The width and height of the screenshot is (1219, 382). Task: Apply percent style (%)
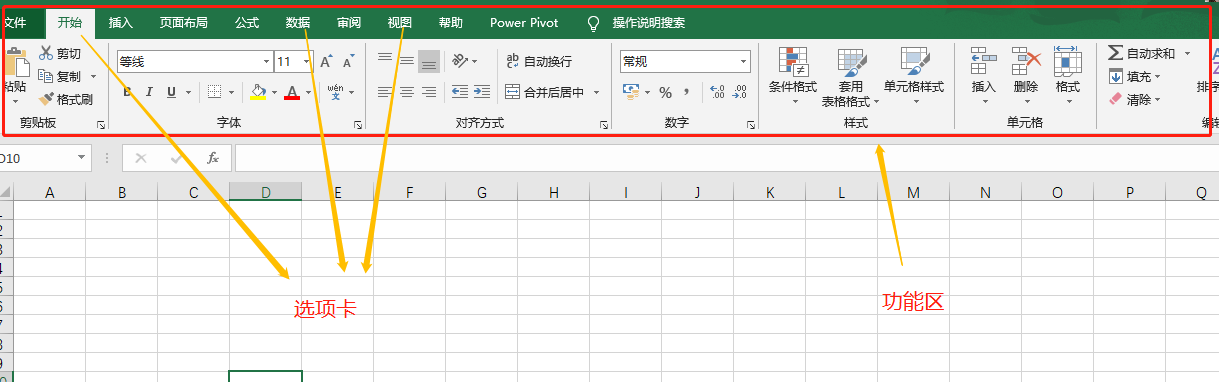(x=665, y=92)
